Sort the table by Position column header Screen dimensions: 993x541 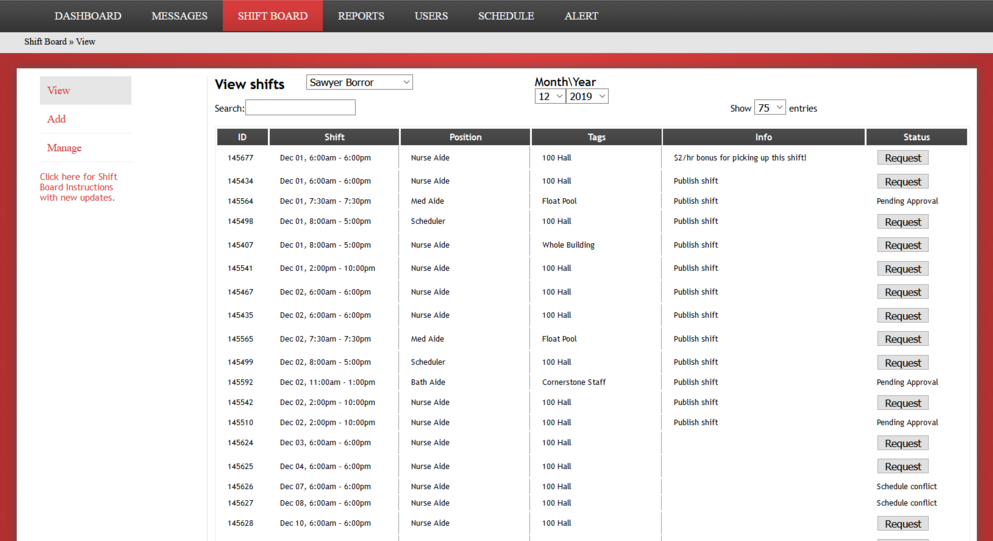465,137
